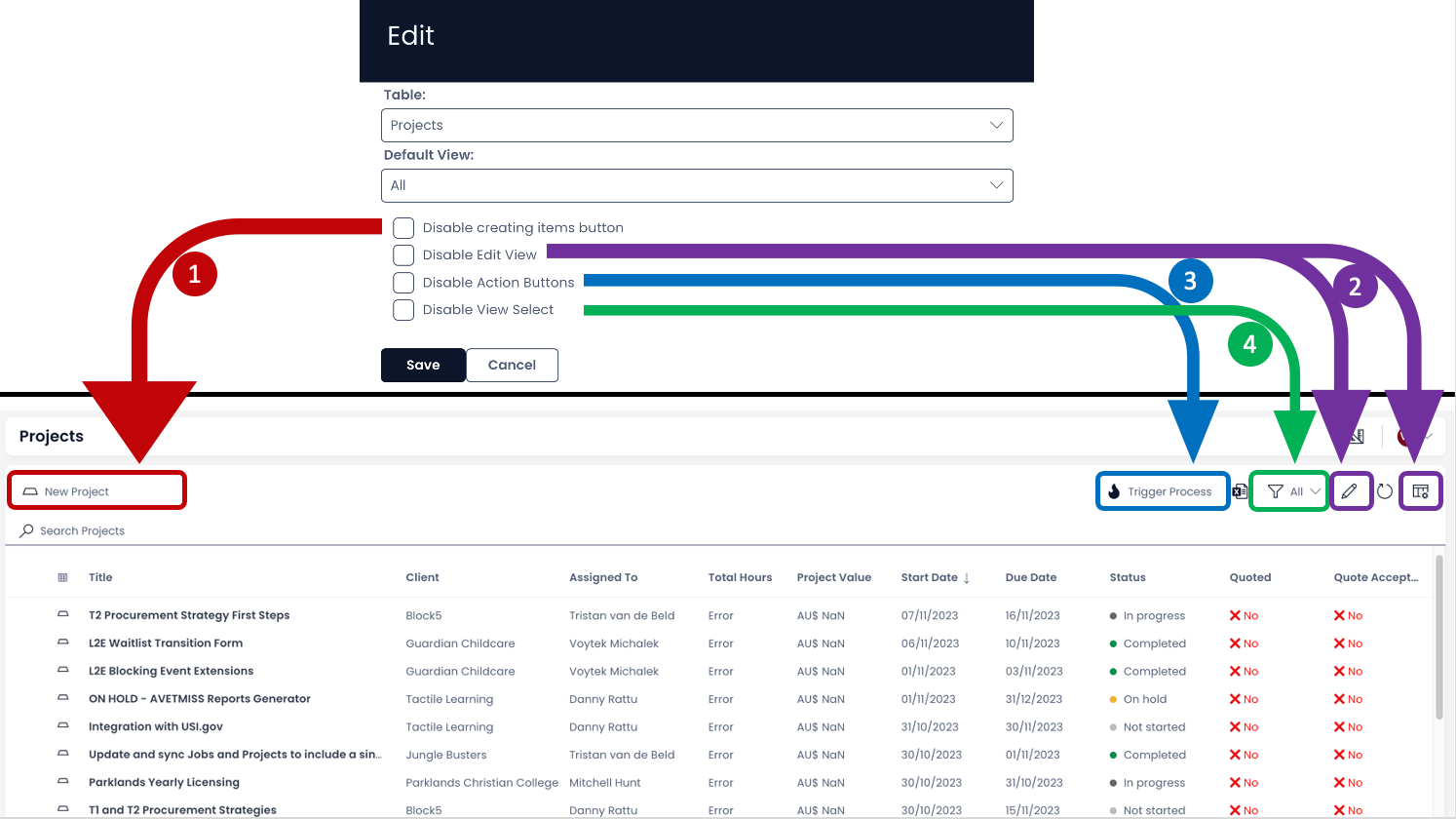Click the row icon for T2 Procurement Strategy First Steps
Viewport: 1456px width, 819px height.
click(63, 615)
